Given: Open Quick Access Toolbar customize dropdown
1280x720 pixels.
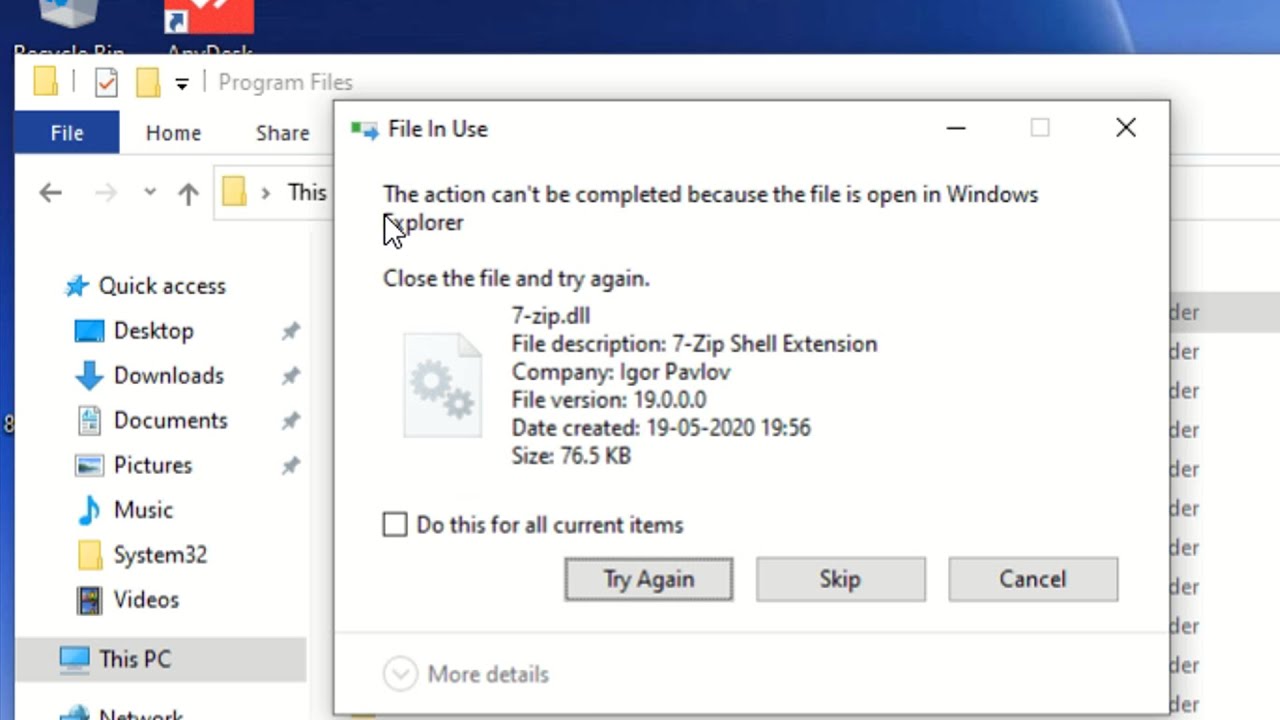Looking at the screenshot, I should (x=181, y=84).
